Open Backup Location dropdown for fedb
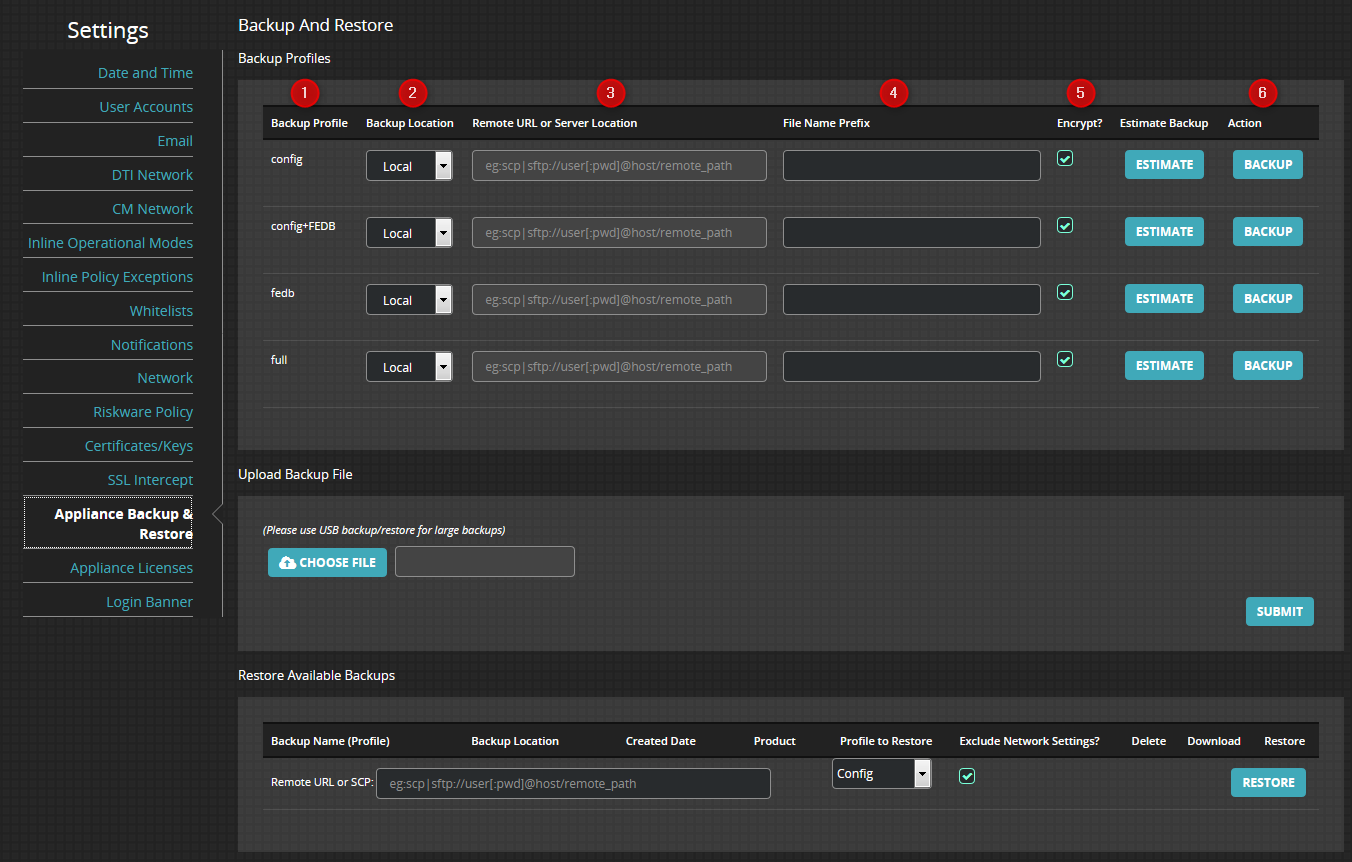The height and width of the screenshot is (862, 1352). tap(409, 300)
